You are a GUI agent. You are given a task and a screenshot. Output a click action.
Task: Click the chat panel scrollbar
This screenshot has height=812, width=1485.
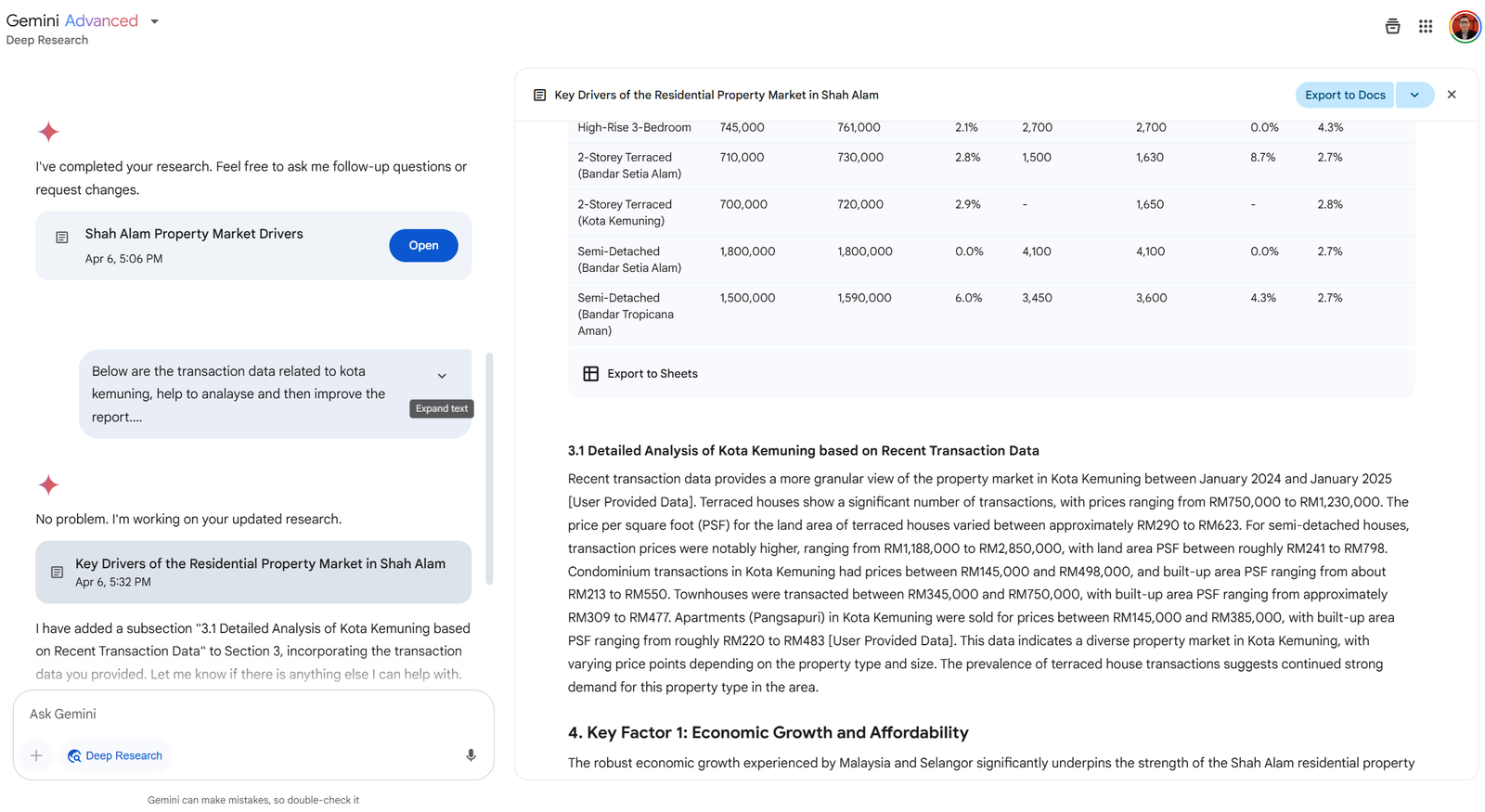tap(489, 468)
